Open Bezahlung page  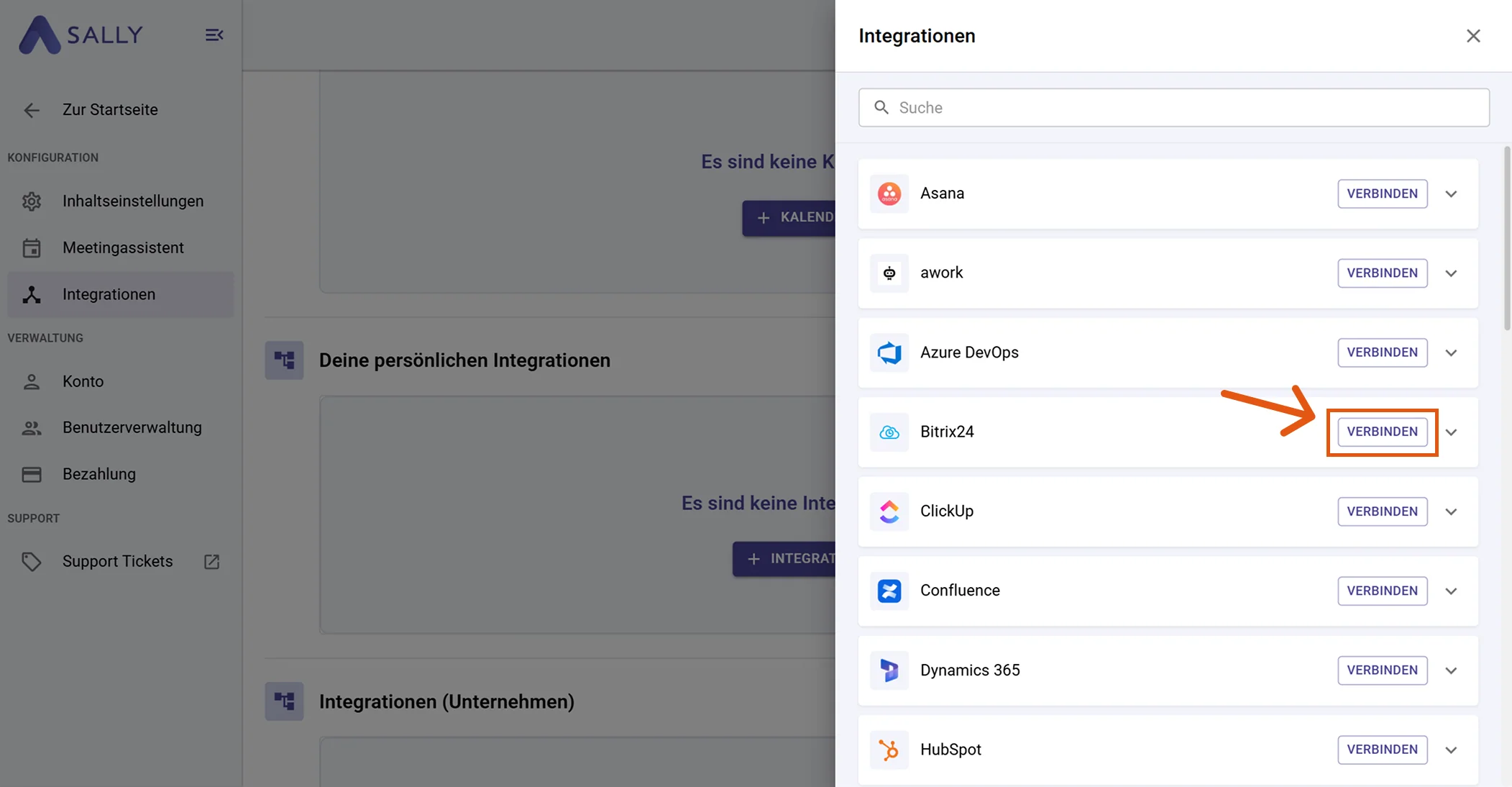click(120, 474)
